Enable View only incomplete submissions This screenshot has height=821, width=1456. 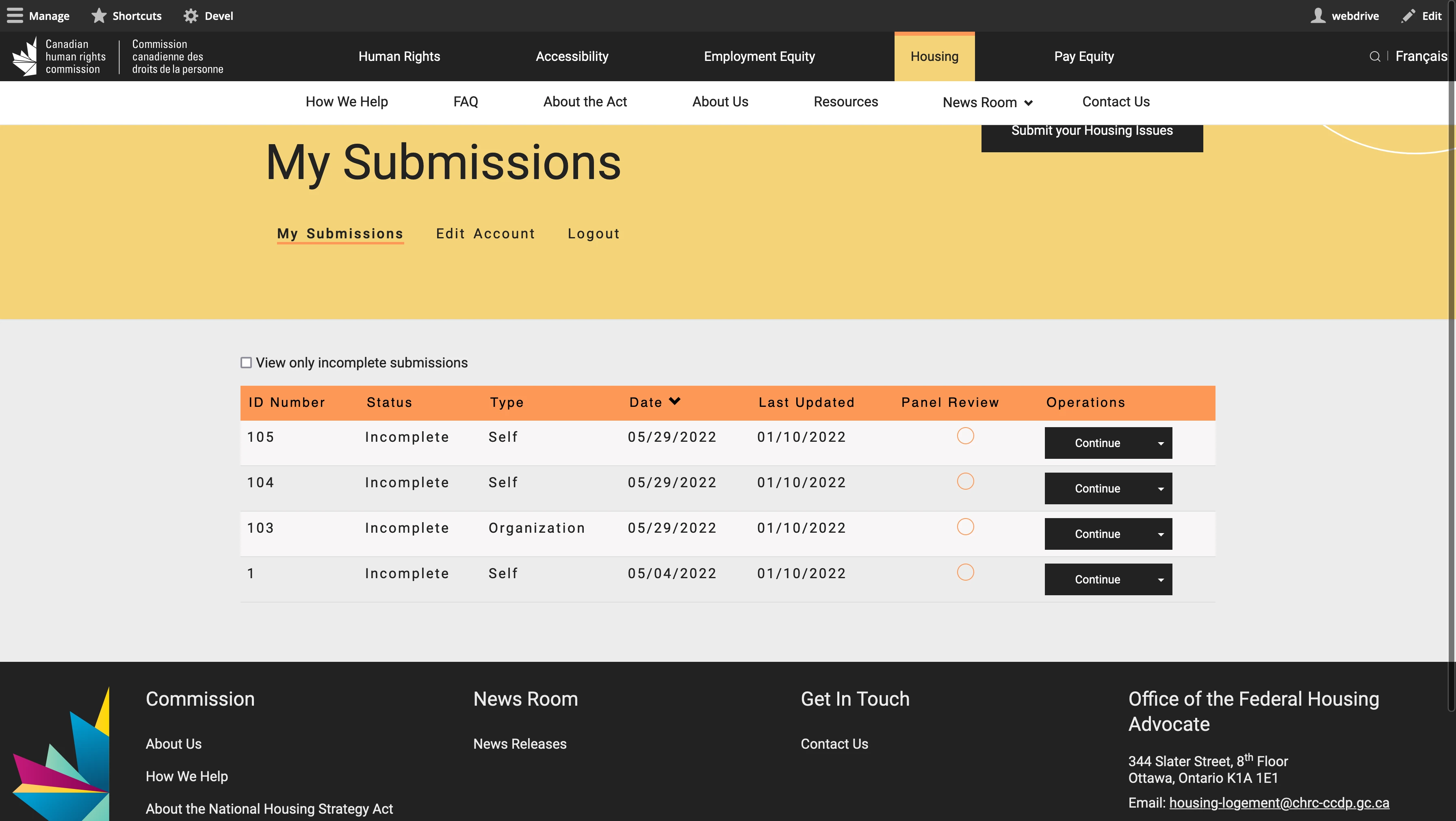pyautogui.click(x=247, y=362)
